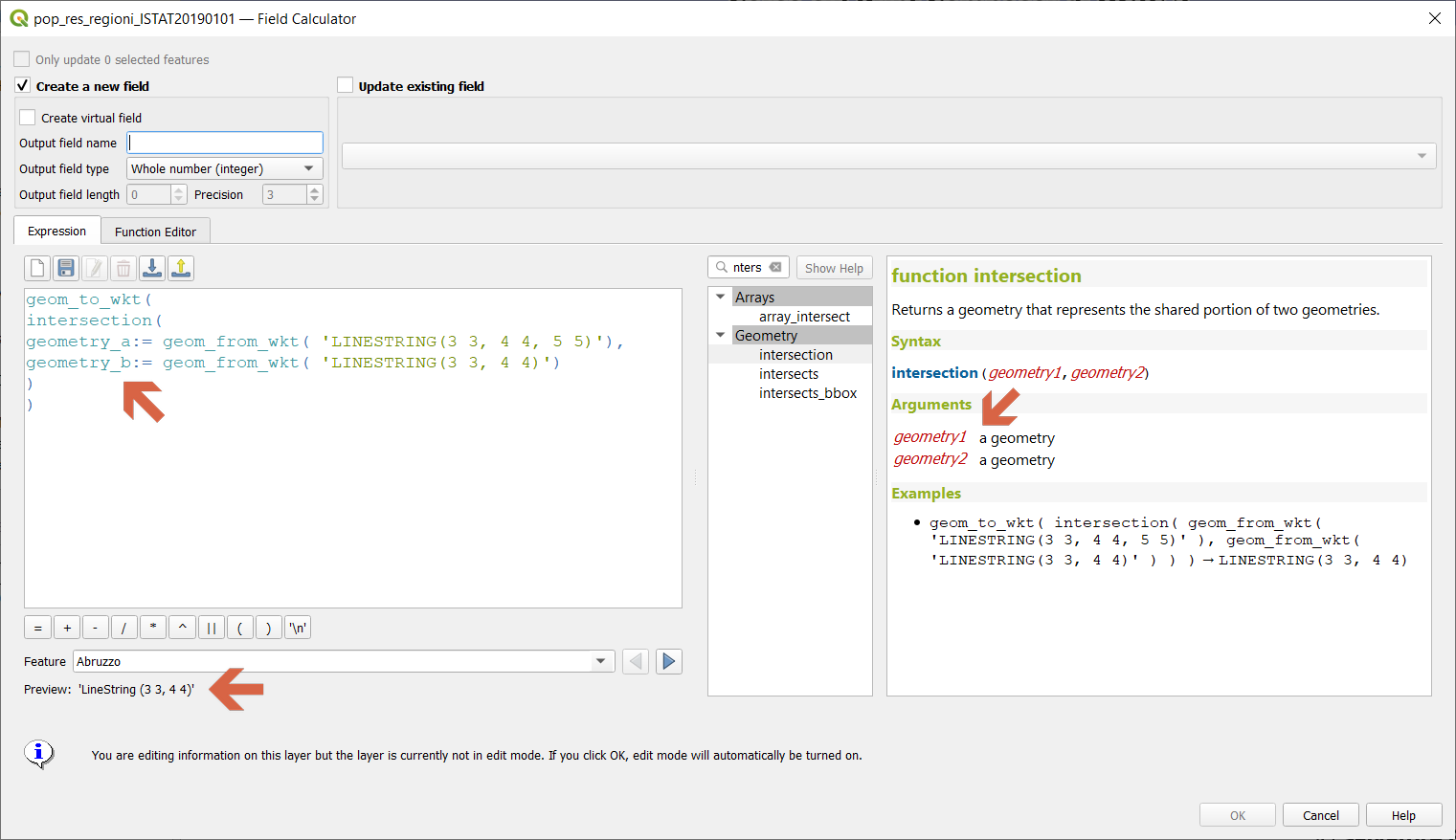The image size is (1456, 840).
Task: Enable the Update existing field option
Action: click(345, 85)
